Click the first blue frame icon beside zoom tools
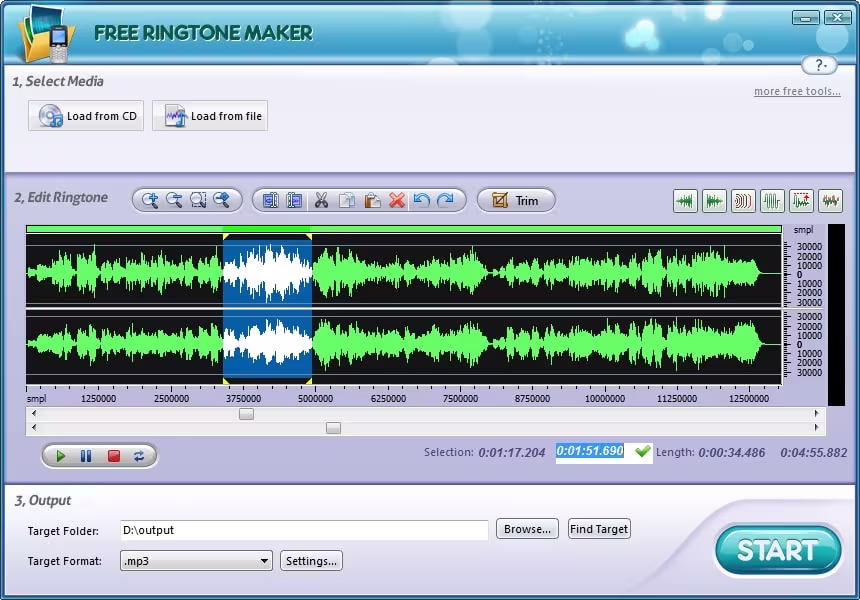 pos(270,201)
